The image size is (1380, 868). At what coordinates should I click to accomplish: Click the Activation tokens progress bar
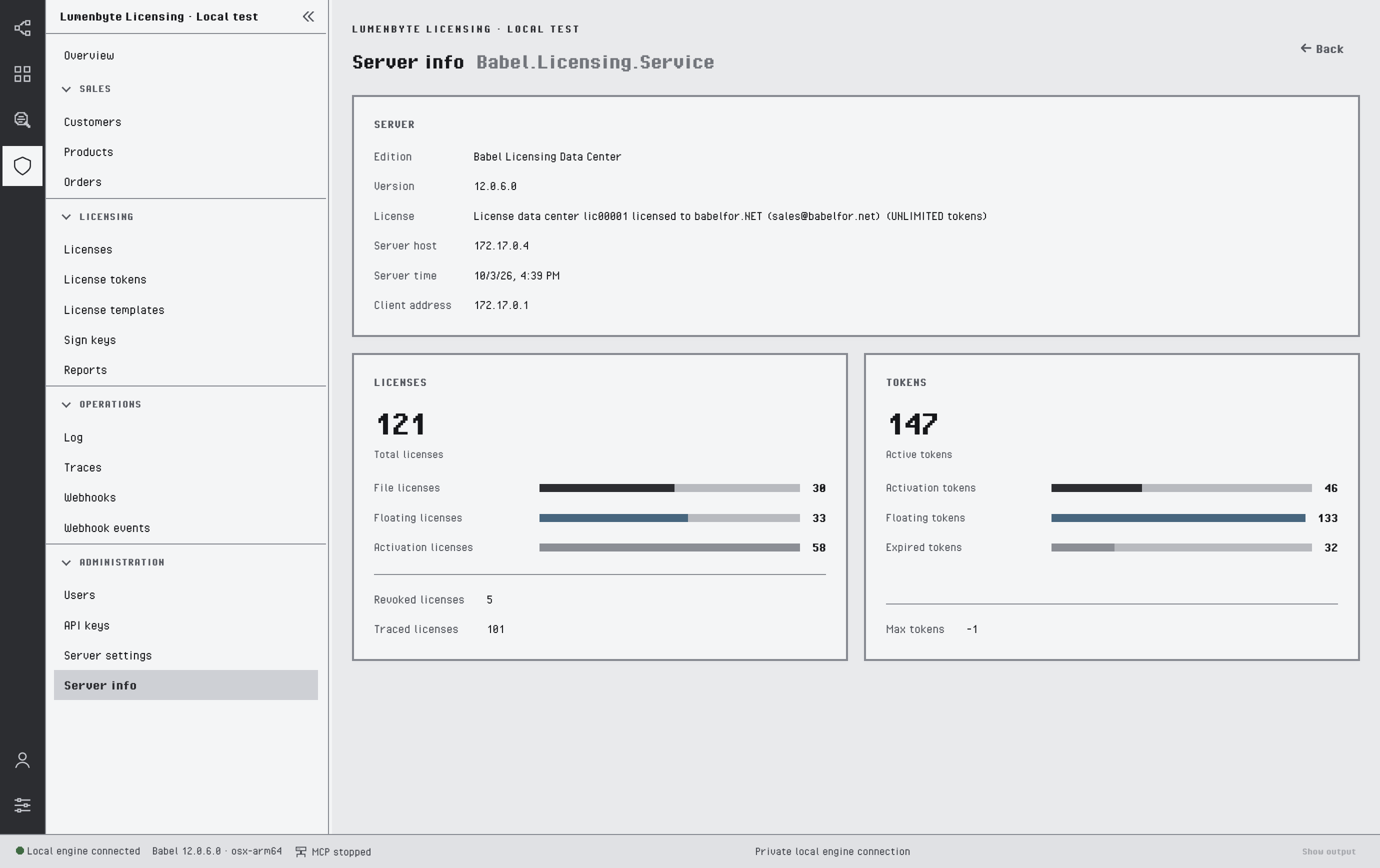point(1181,488)
